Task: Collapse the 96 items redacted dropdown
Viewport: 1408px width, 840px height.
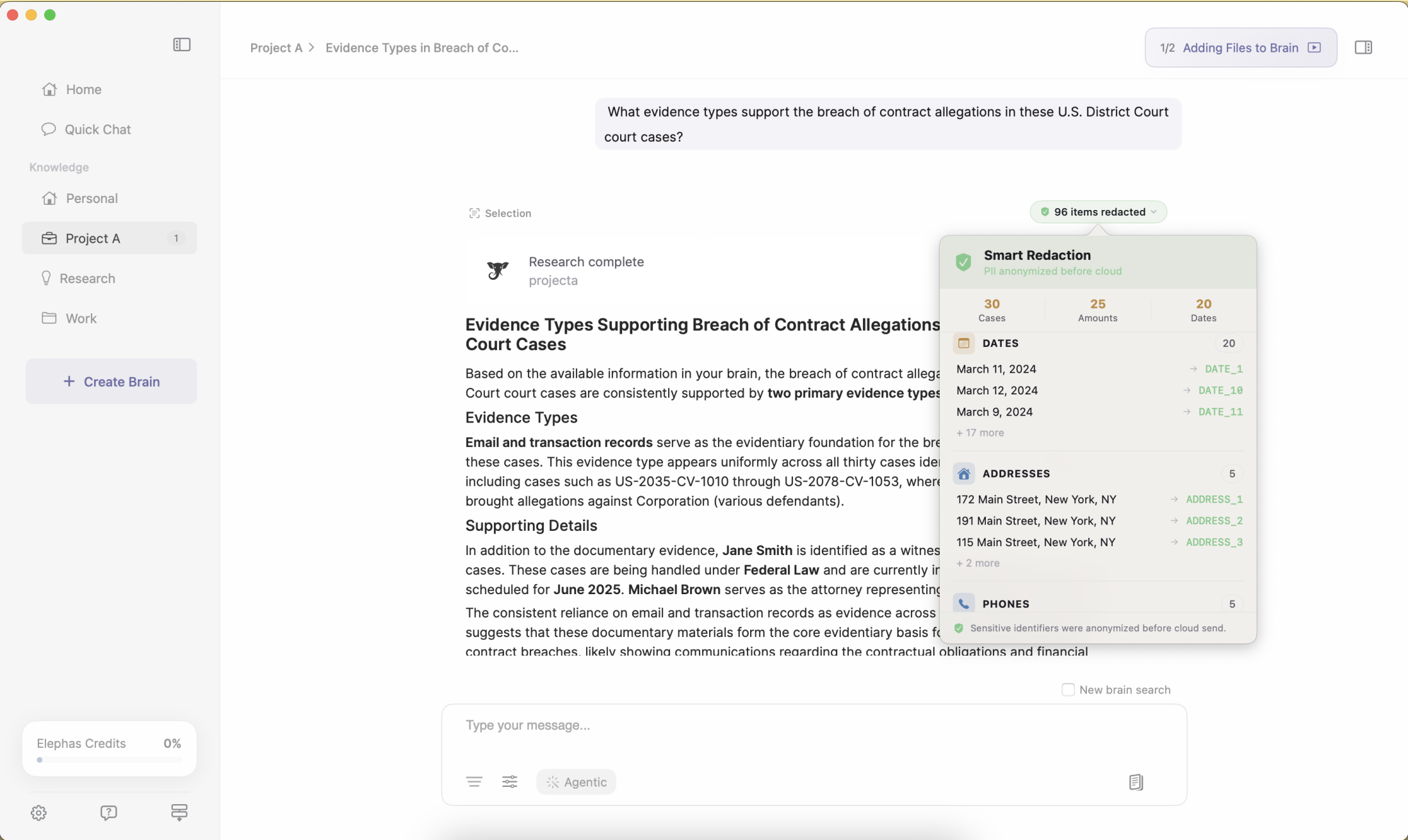Action: click(x=1099, y=212)
